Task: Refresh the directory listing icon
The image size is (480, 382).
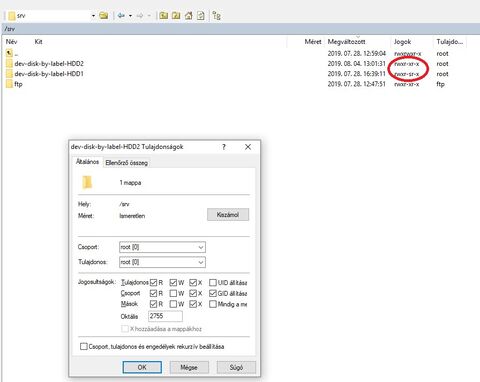Action: tap(201, 15)
